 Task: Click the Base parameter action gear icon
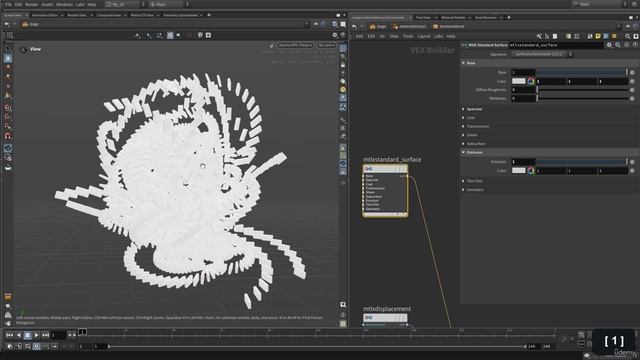tap(632, 72)
